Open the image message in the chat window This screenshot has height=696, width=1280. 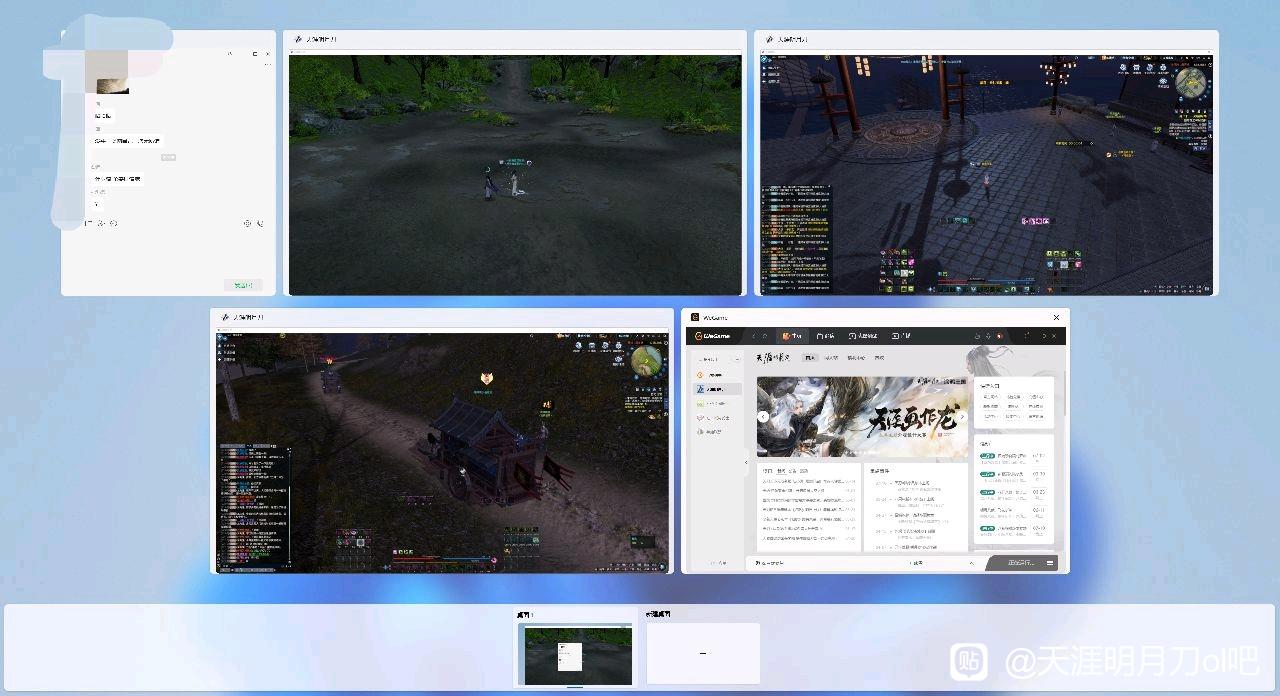coord(112,86)
